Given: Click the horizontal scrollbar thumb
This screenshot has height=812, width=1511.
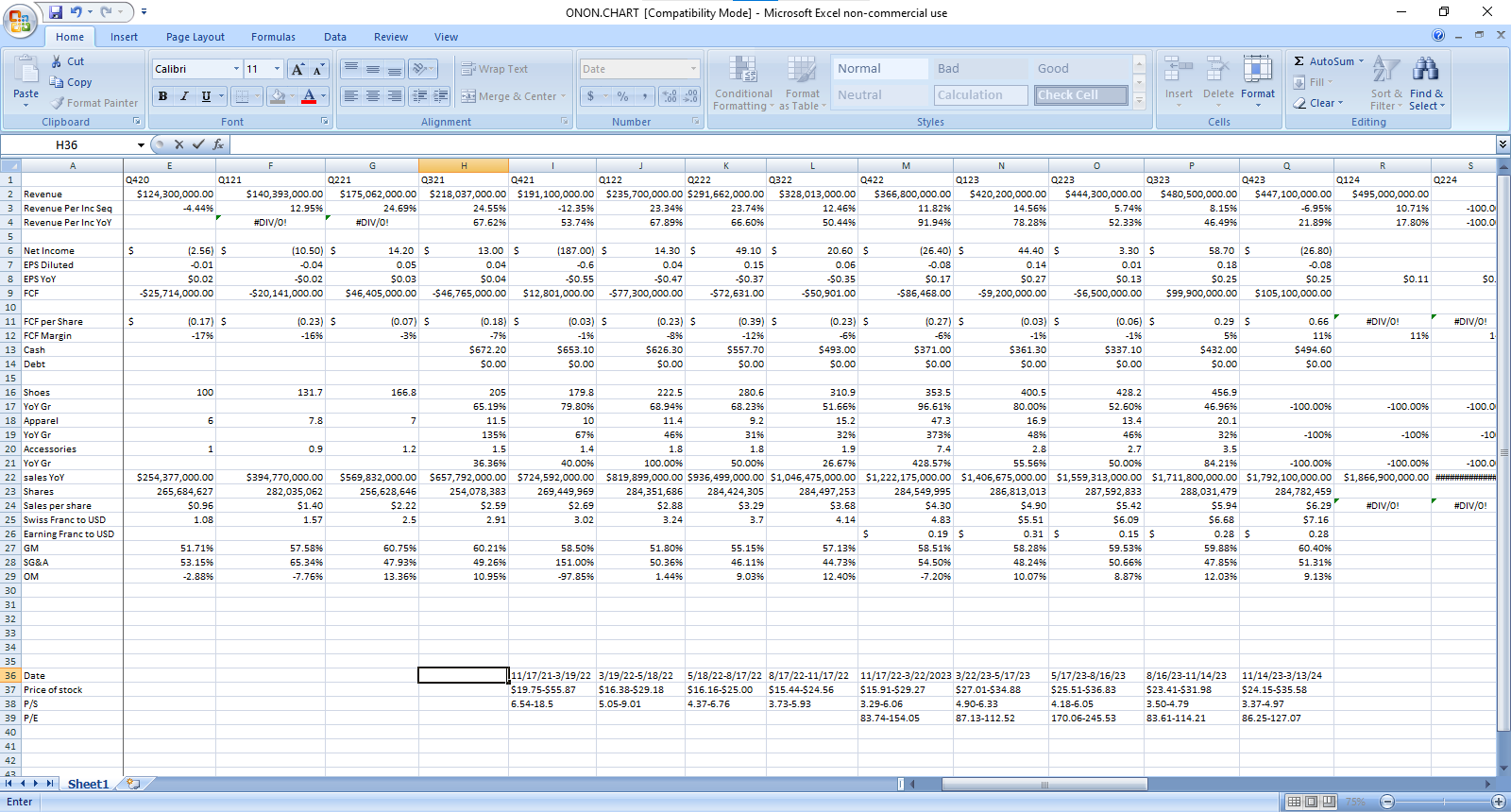Looking at the screenshot, I should click(1044, 784).
